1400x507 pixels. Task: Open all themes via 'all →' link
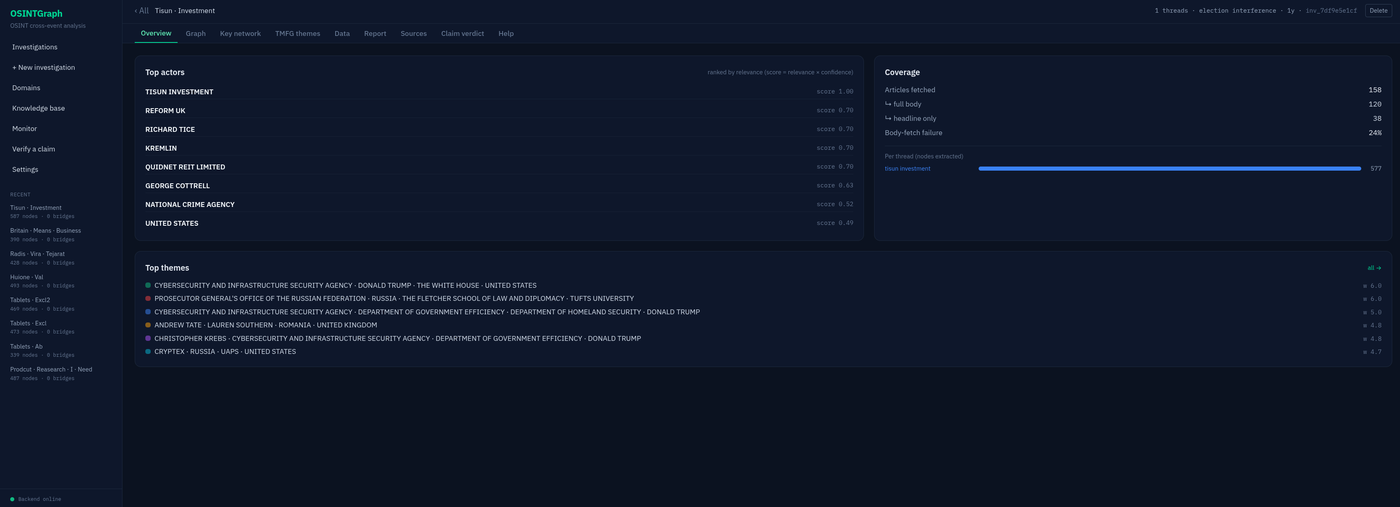[x=1374, y=268]
